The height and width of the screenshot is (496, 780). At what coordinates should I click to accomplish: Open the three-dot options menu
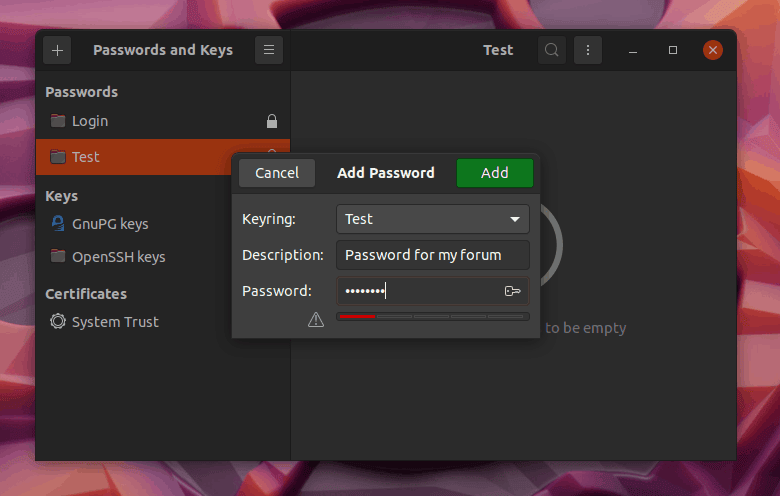click(588, 50)
